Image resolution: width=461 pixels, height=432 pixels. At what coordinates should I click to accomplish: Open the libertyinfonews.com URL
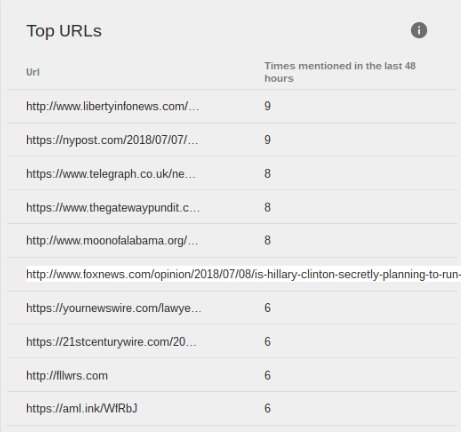[113, 106]
